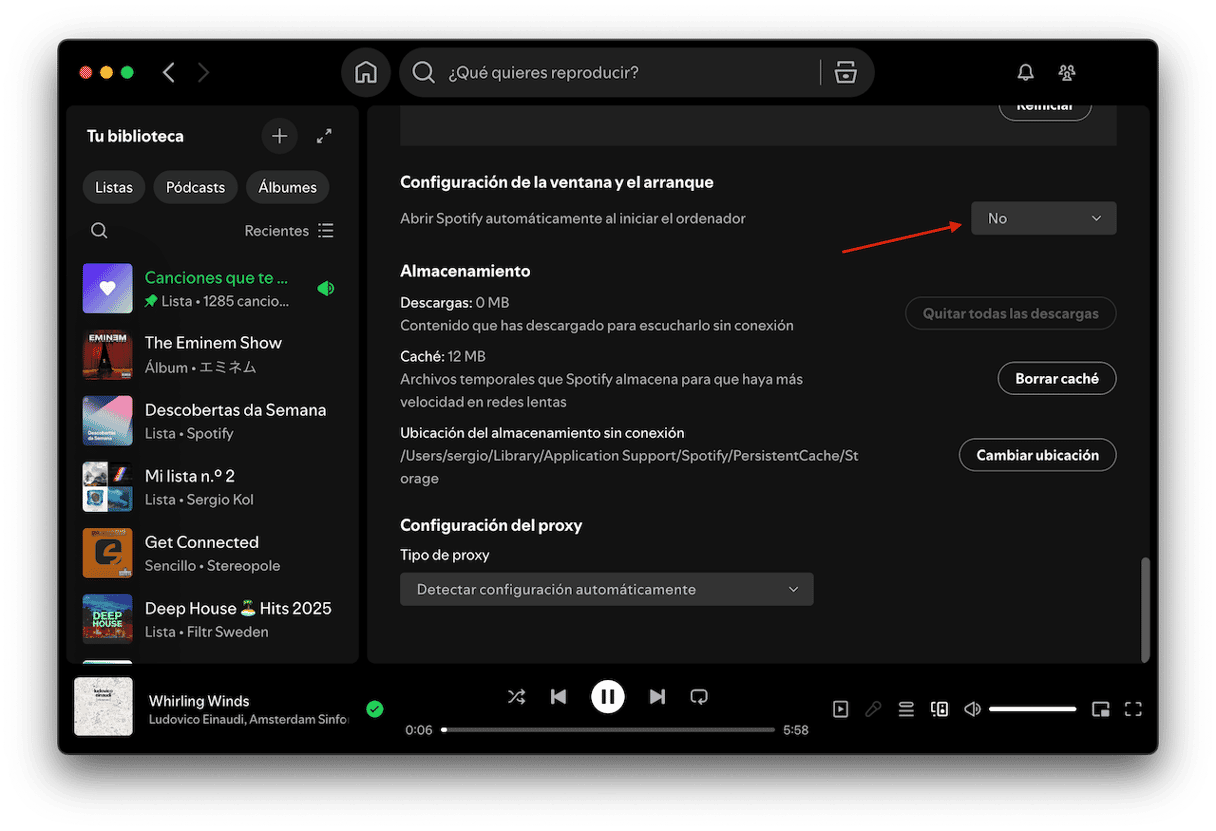
Task: Open connect to a device
Action: [x=940, y=709]
